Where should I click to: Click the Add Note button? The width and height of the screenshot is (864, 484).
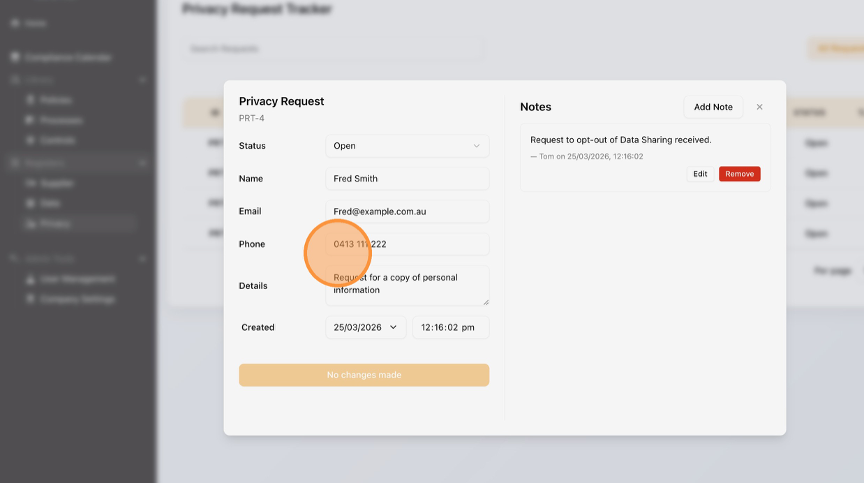pos(713,107)
